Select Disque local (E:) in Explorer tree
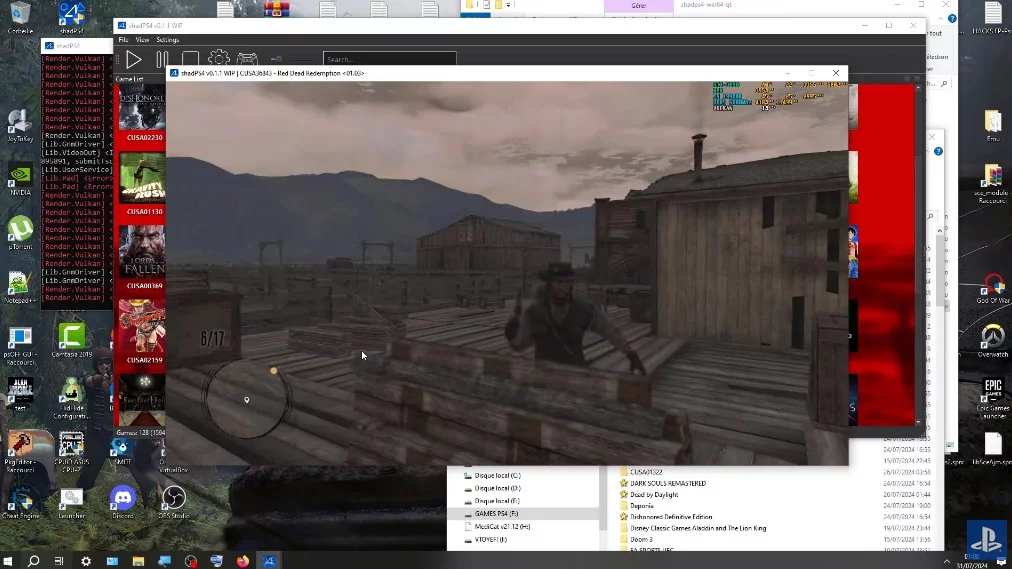The height and width of the screenshot is (569, 1012). pyautogui.click(x=497, y=501)
